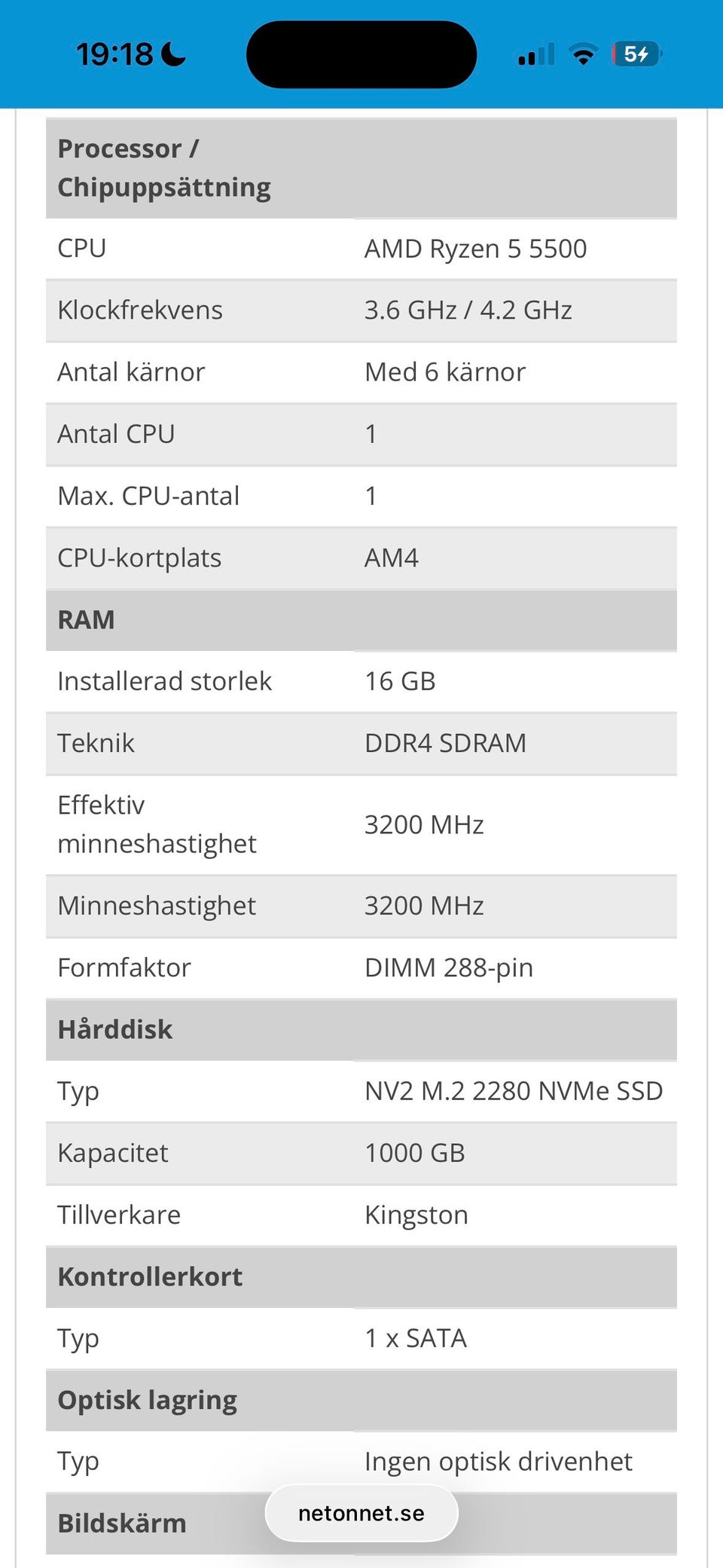Image resolution: width=723 pixels, height=1568 pixels.
Task: Tap the Bildskärm section header
Action: (x=122, y=1523)
